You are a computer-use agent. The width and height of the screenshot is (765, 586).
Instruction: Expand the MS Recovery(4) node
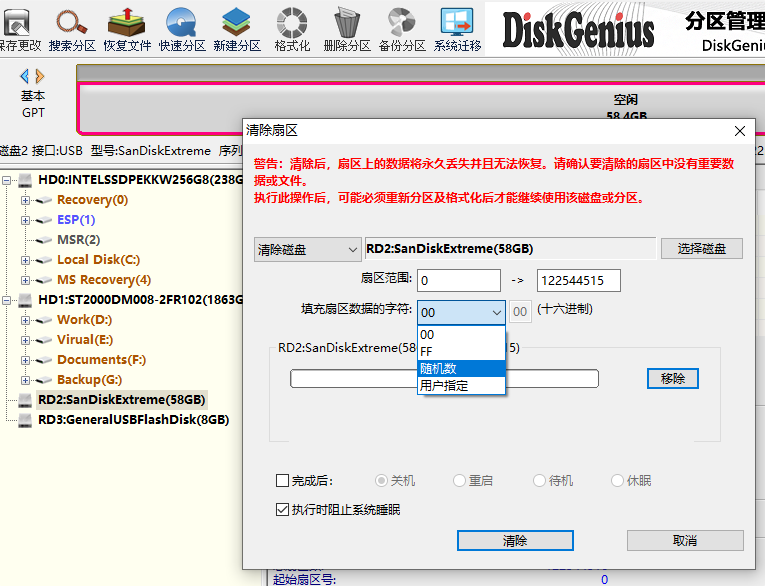click(25, 280)
